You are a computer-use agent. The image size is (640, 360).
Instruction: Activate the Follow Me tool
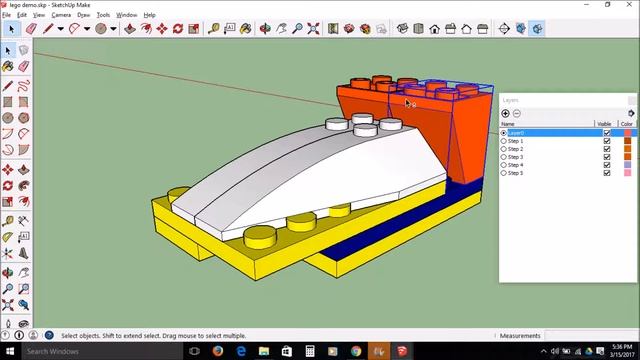click(24, 185)
